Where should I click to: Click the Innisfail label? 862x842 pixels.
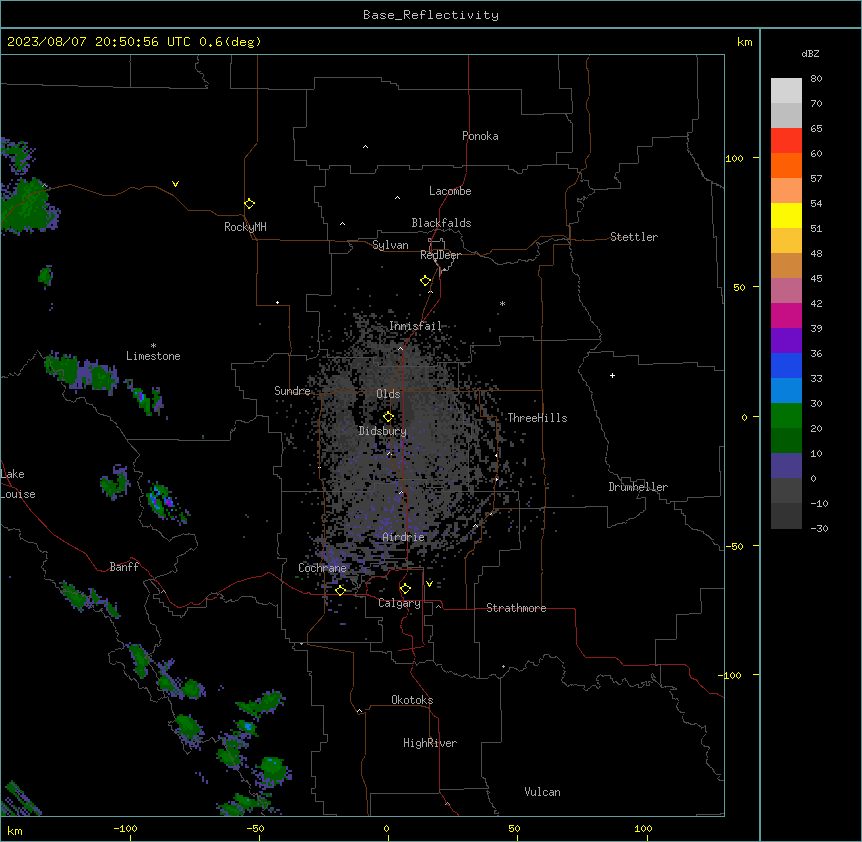(416, 326)
